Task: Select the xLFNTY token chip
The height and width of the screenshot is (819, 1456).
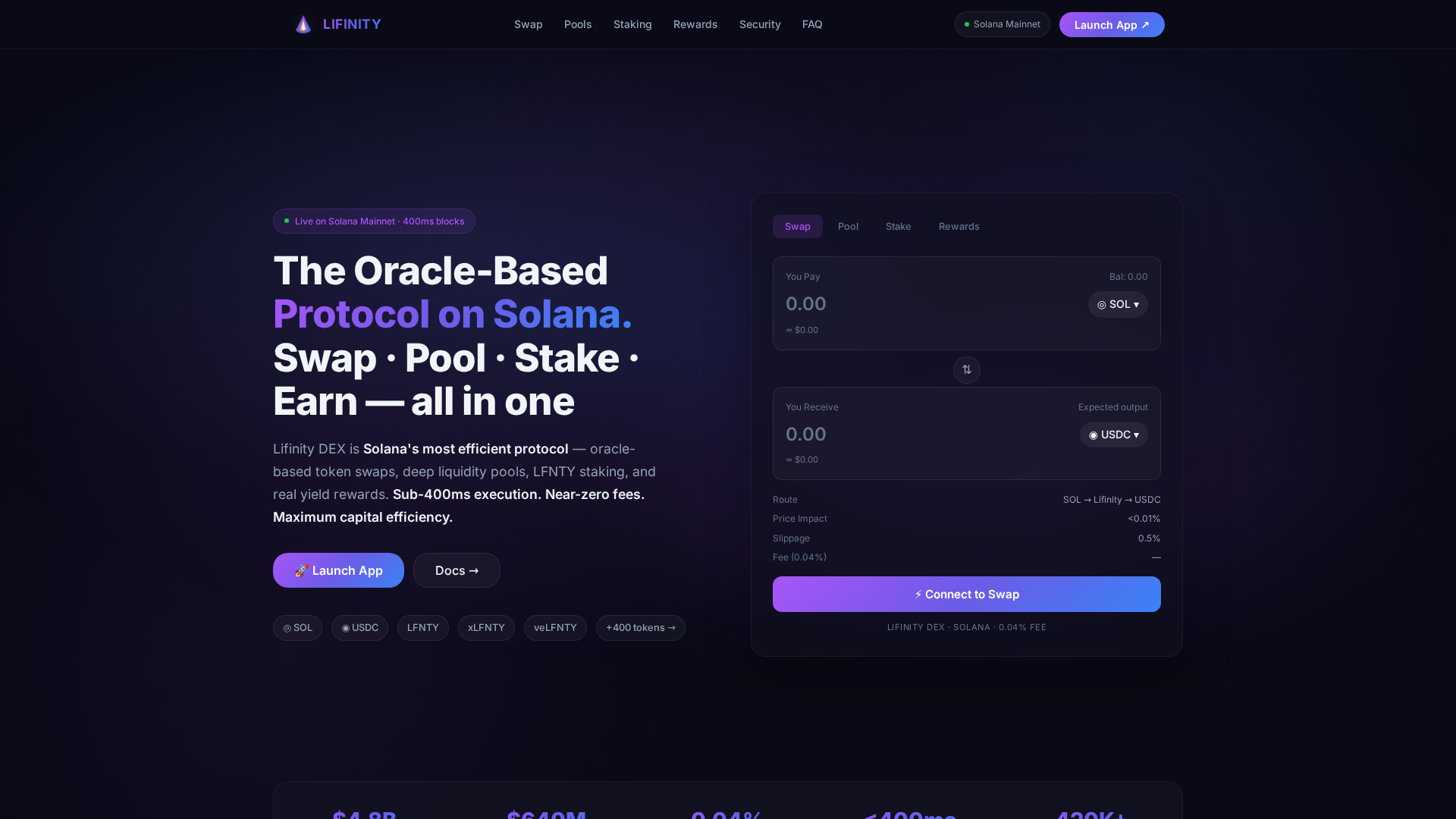Action: tap(486, 628)
